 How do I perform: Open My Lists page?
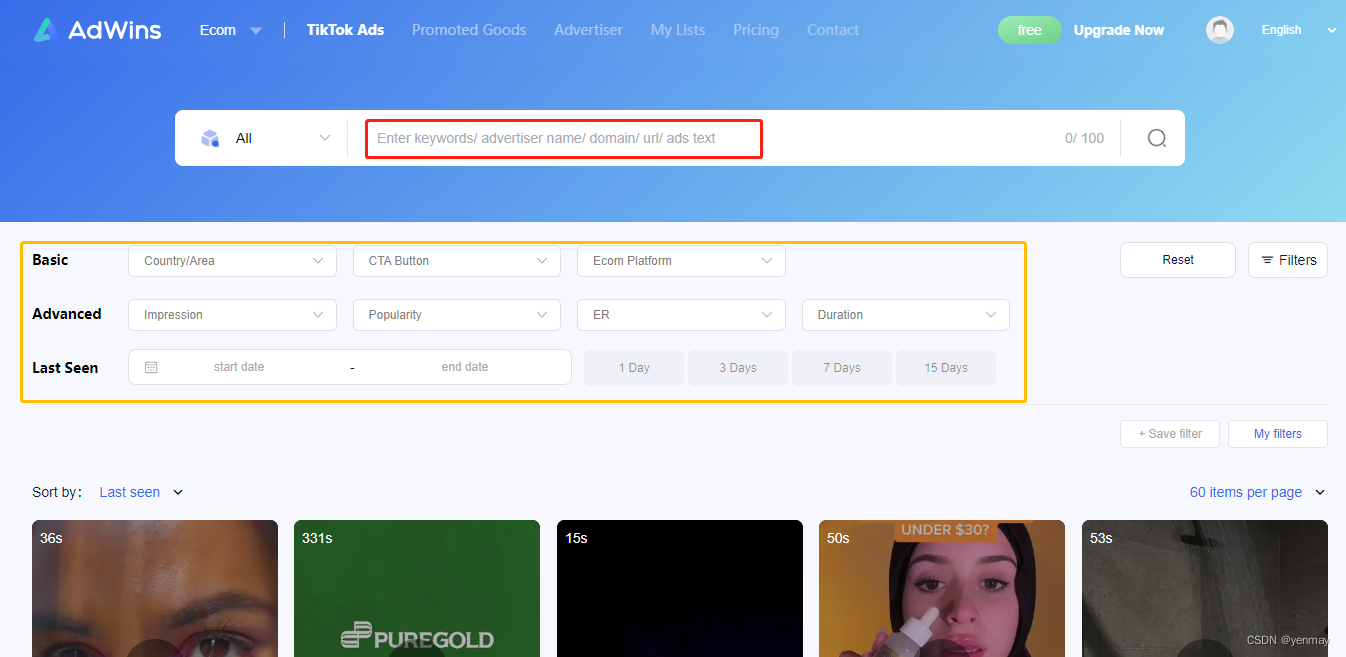tap(678, 30)
